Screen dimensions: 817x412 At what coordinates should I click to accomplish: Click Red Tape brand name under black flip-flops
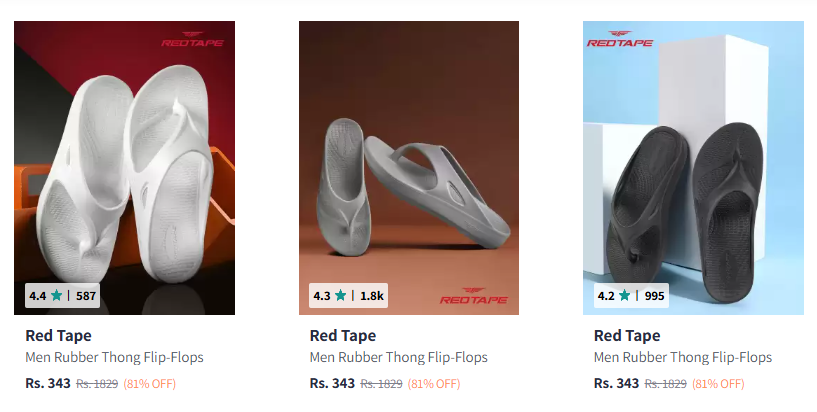[627, 335]
